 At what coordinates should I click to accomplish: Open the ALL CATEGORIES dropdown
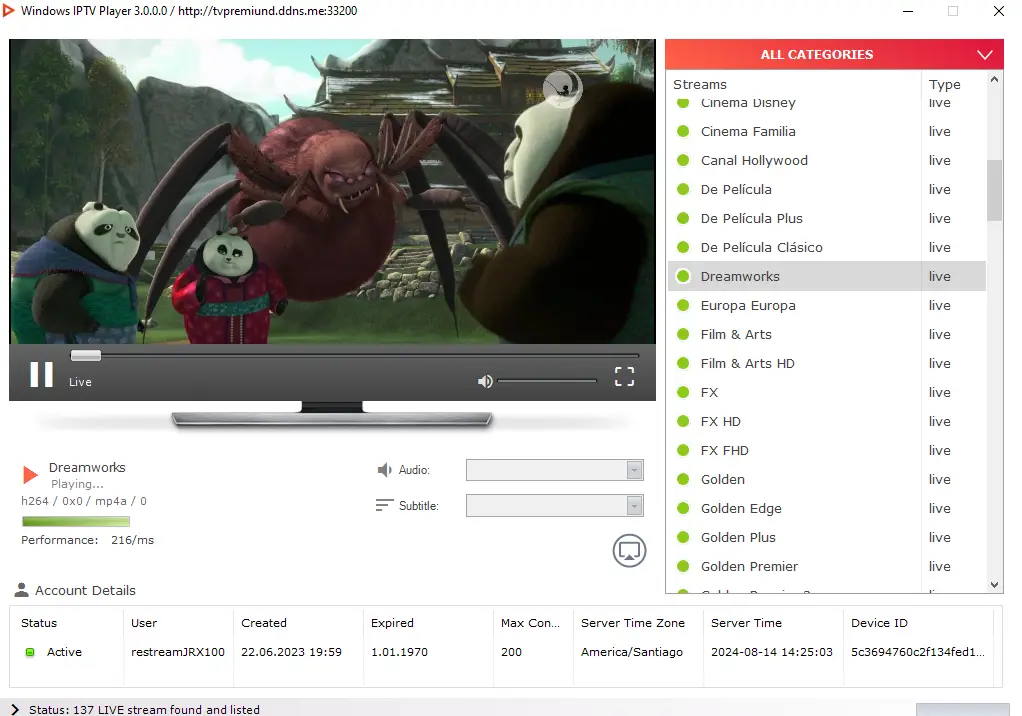point(834,55)
